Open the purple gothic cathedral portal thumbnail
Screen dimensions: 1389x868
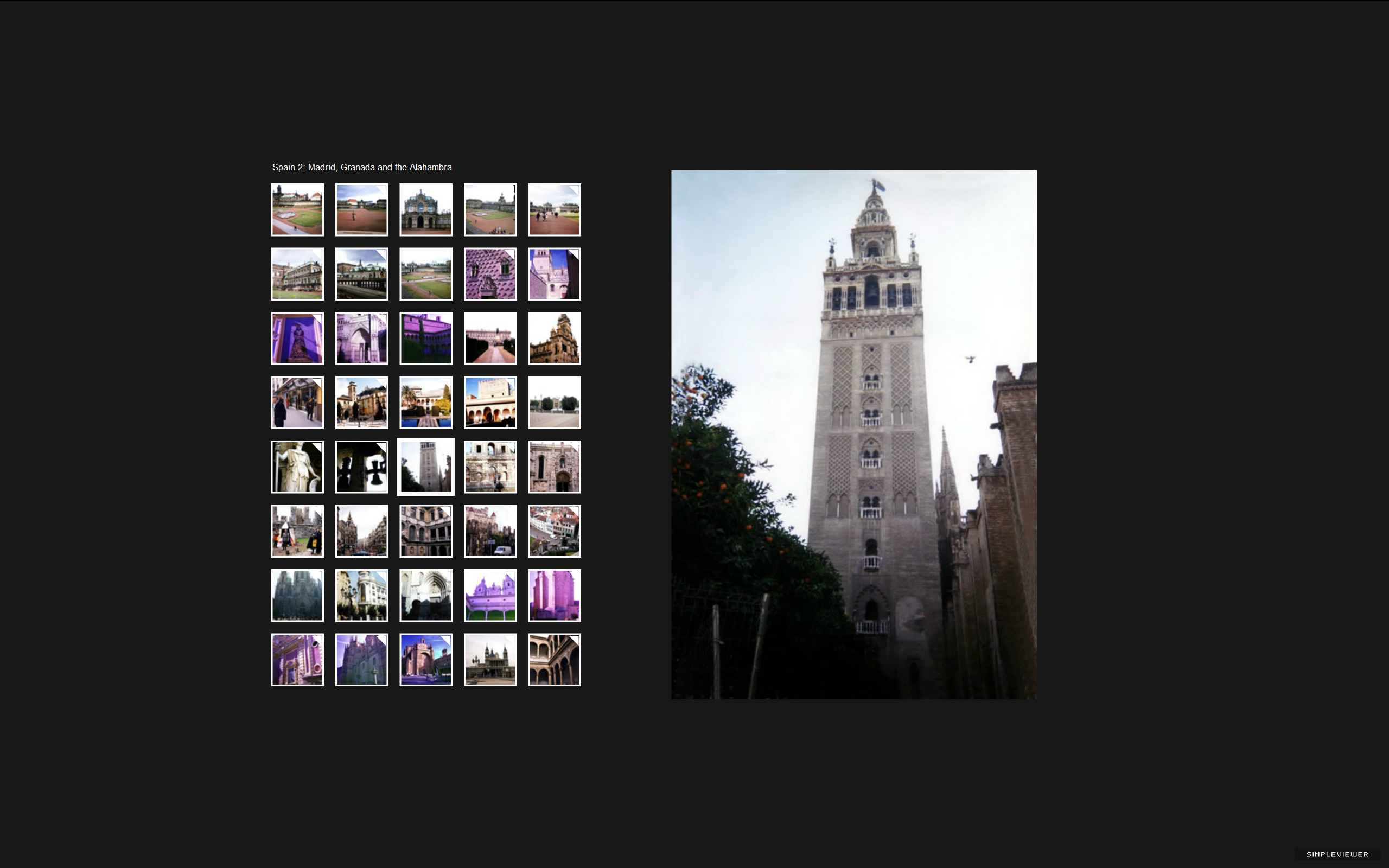pos(361,338)
